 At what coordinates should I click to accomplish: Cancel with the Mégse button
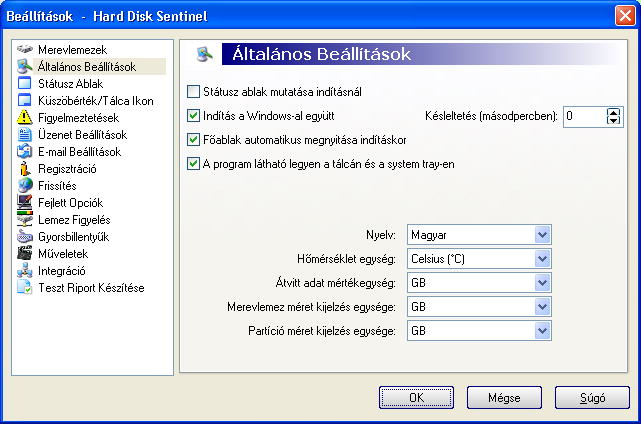504,397
